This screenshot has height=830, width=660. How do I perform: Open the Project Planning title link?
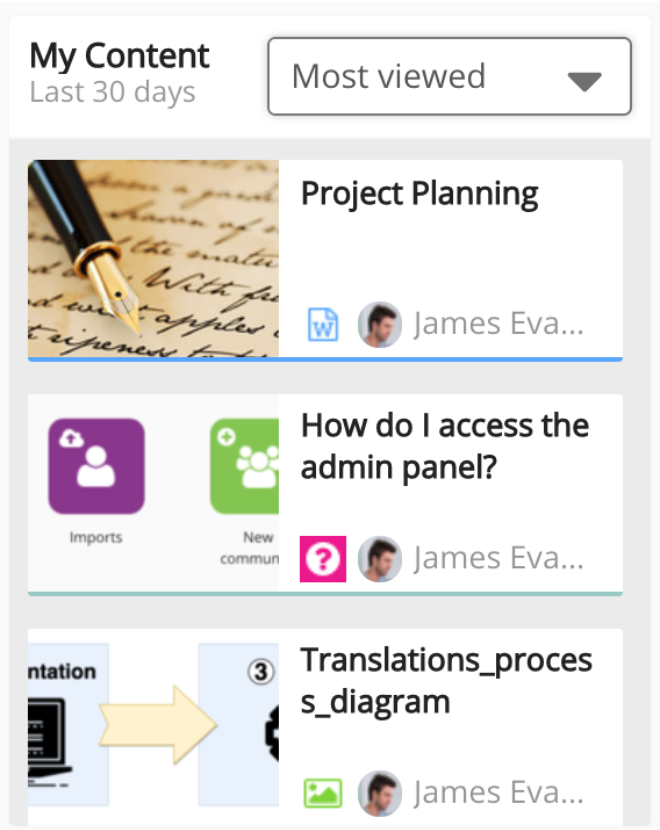coord(420,194)
